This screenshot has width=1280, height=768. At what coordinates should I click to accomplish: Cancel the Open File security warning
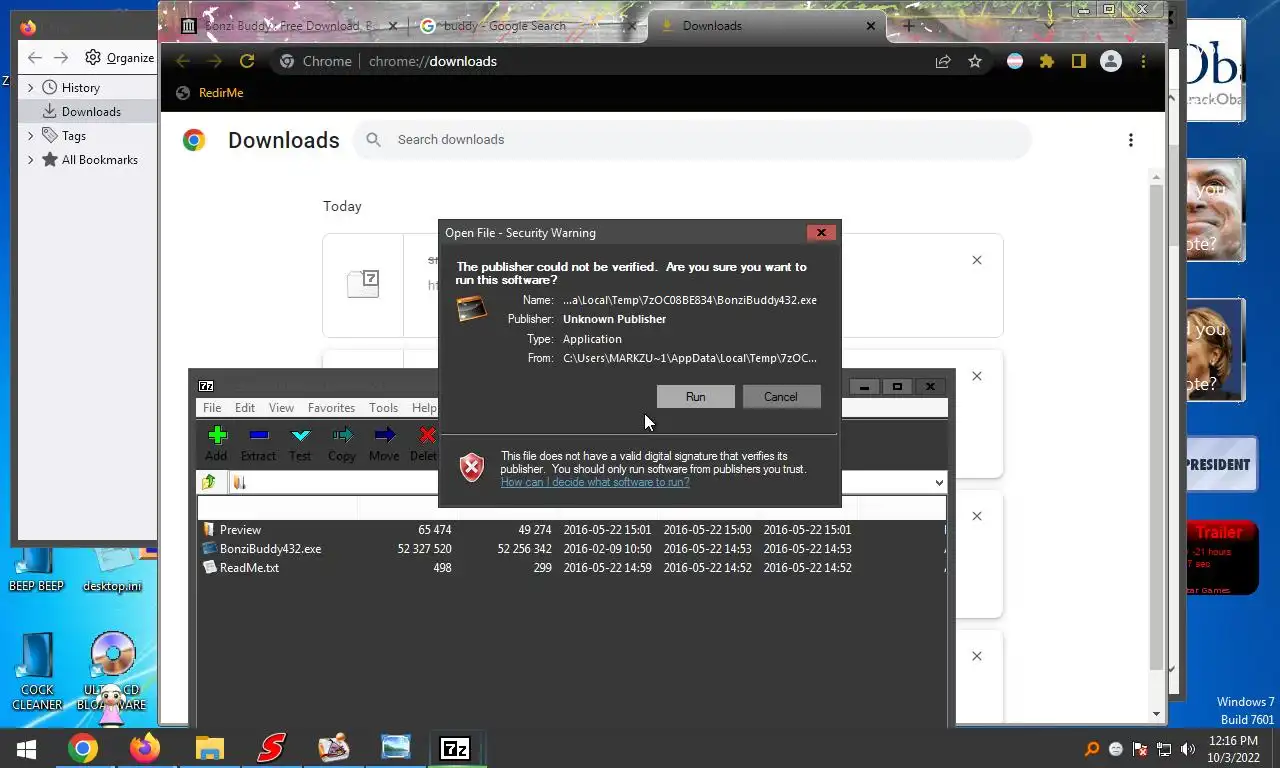click(x=780, y=397)
